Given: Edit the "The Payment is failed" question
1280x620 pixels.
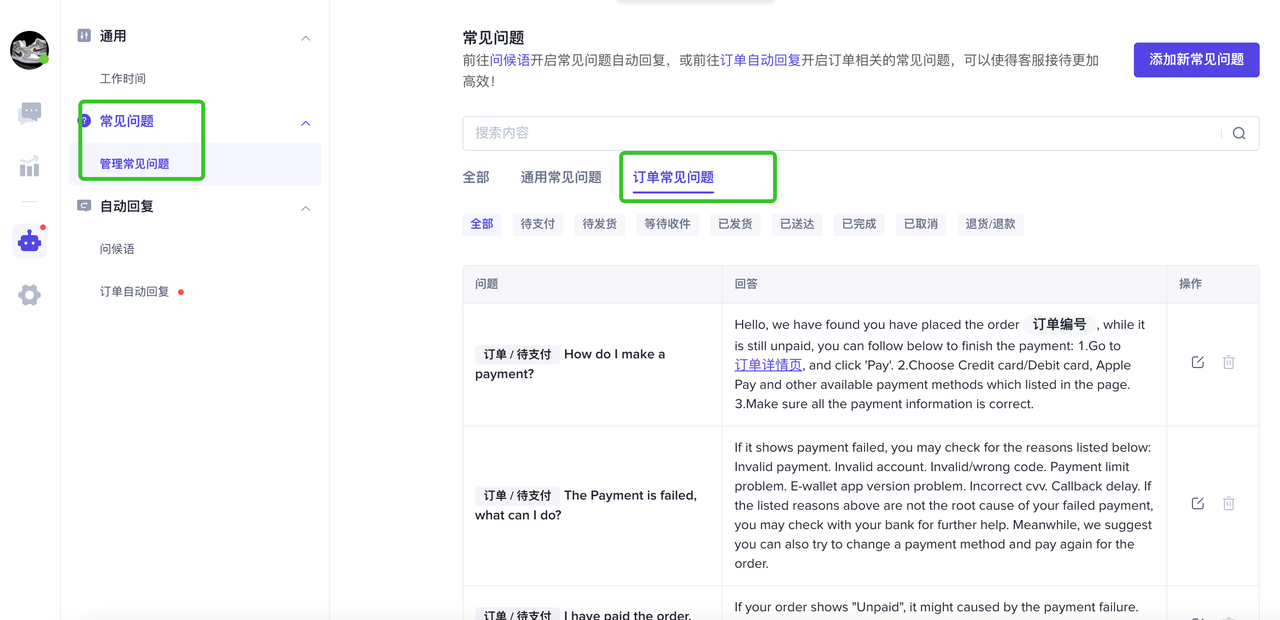Looking at the screenshot, I should pyautogui.click(x=1197, y=503).
